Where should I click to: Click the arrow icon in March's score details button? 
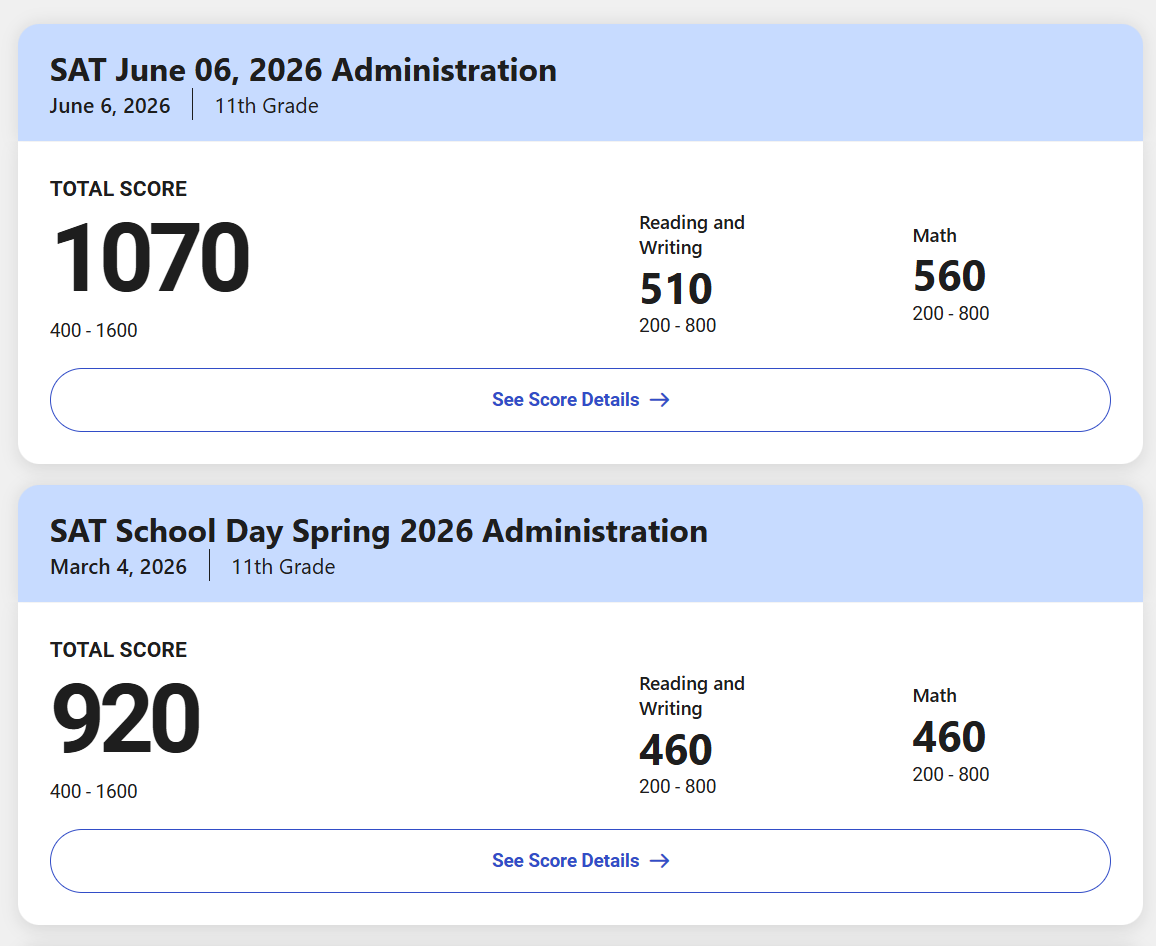660,860
